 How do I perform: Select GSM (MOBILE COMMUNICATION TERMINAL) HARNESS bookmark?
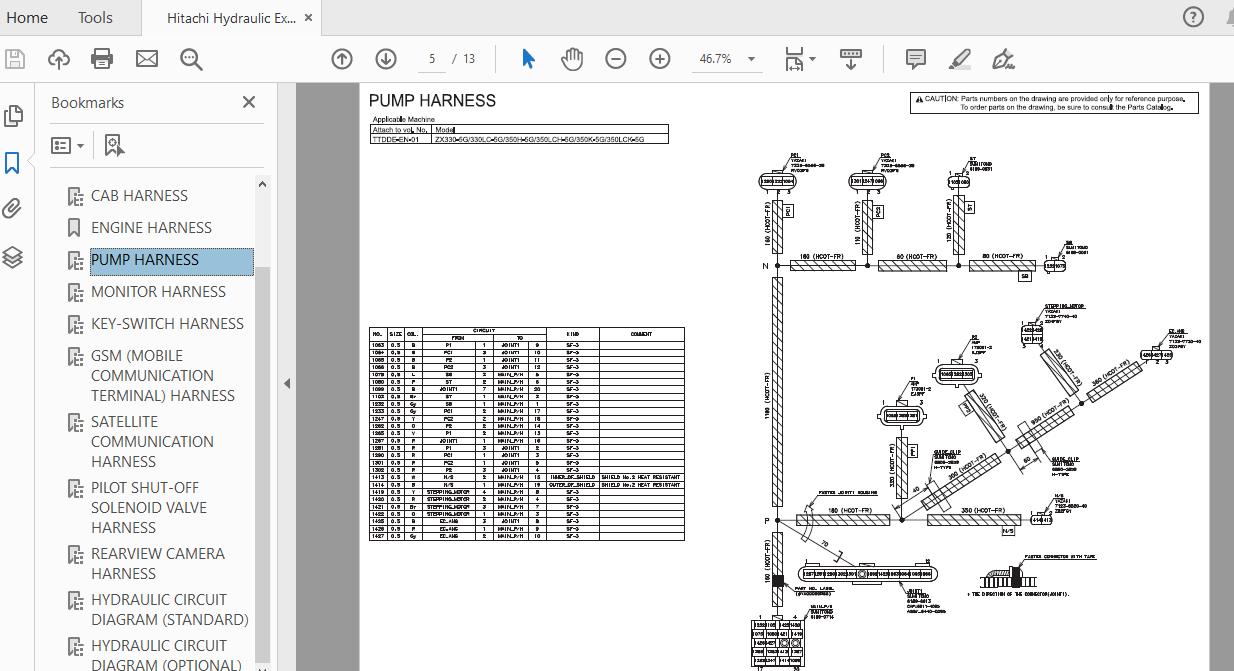pos(163,376)
